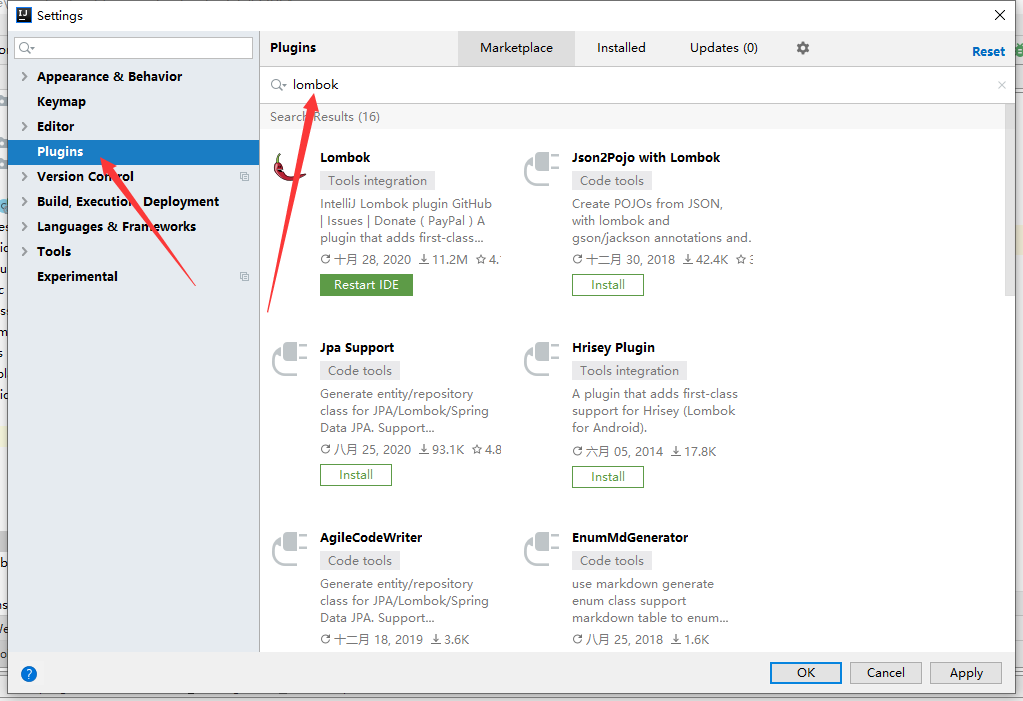Image resolution: width=1023 pixels, height=701 pixels.
Task: Clear the lombok search text with the X
Action: point(1001,85)
